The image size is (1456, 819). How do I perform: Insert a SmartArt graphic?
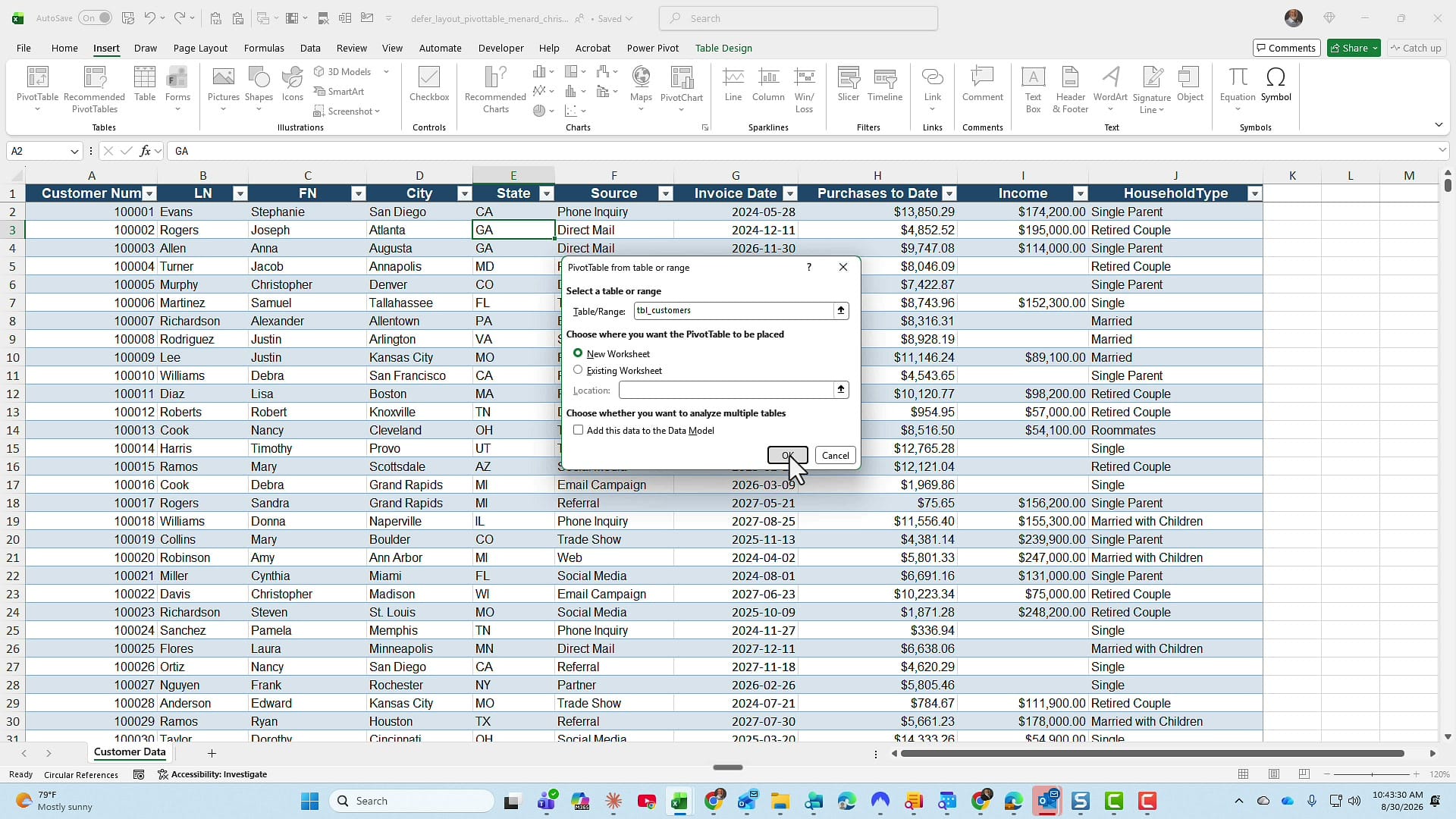tap(339, 91)
